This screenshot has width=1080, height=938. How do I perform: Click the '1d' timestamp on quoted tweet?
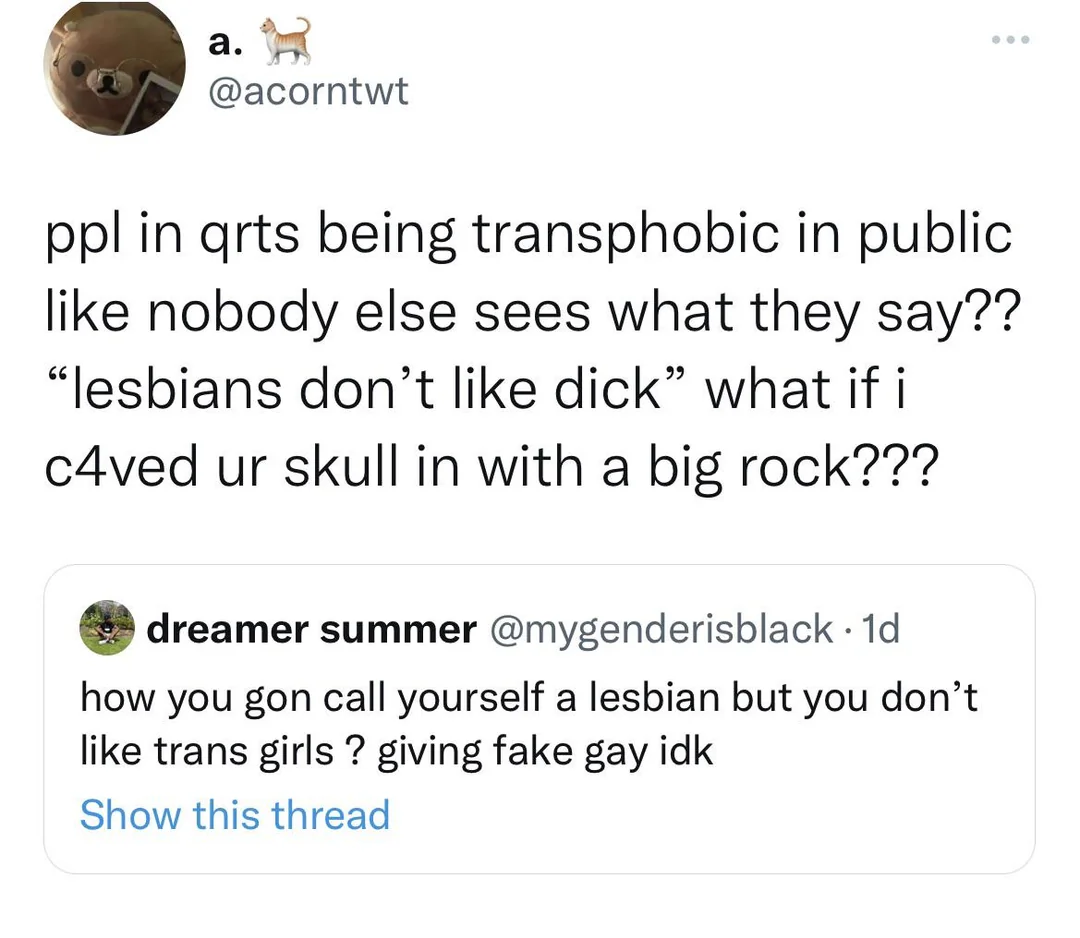pos(881,629)
